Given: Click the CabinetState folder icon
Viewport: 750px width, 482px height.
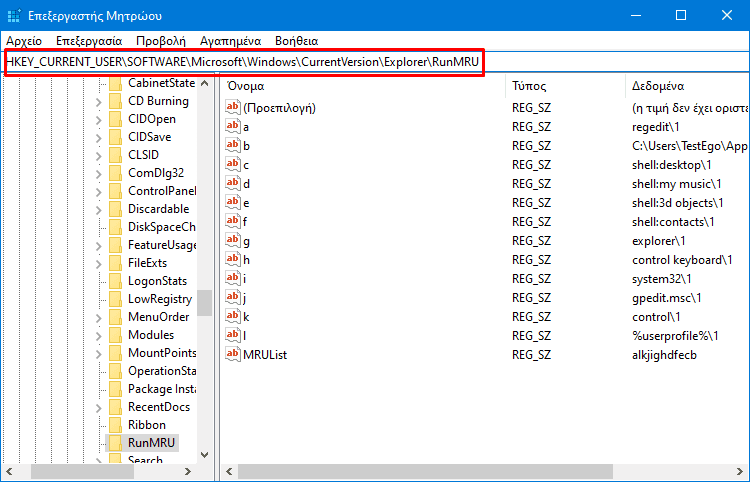Looking at the screenshot, I should (115, 83).
